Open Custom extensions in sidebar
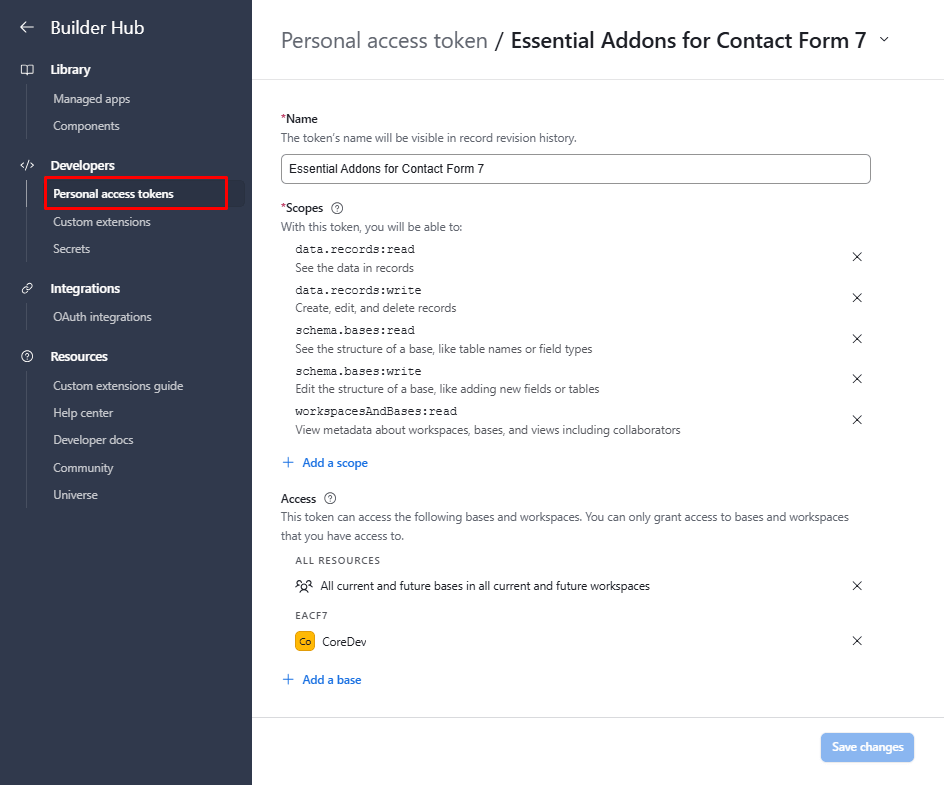The height and width of the screenshot is (785, 944). (102, 222)
